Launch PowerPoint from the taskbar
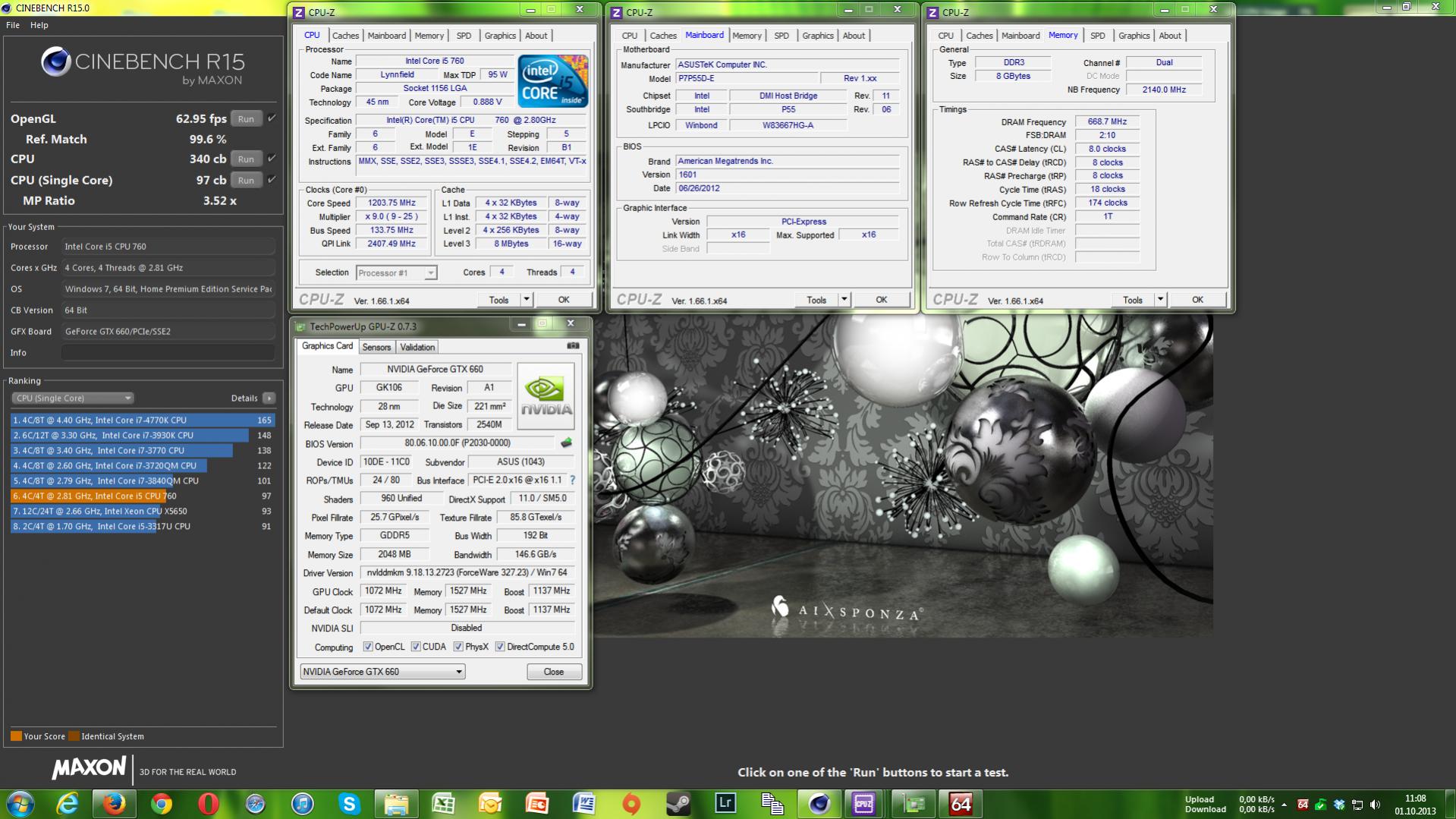Image resolution: width=1456 pixels, height=819 pixels. (x=538, y=804)
